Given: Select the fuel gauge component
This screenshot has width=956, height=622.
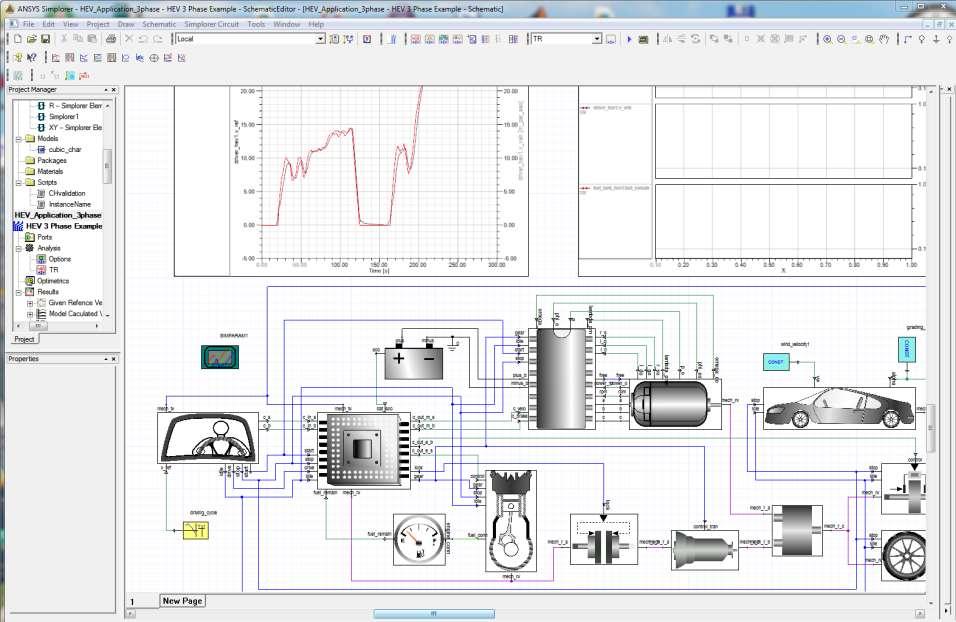Looking at the screenshot, I should pyautogui.click(x=419, y=540).
